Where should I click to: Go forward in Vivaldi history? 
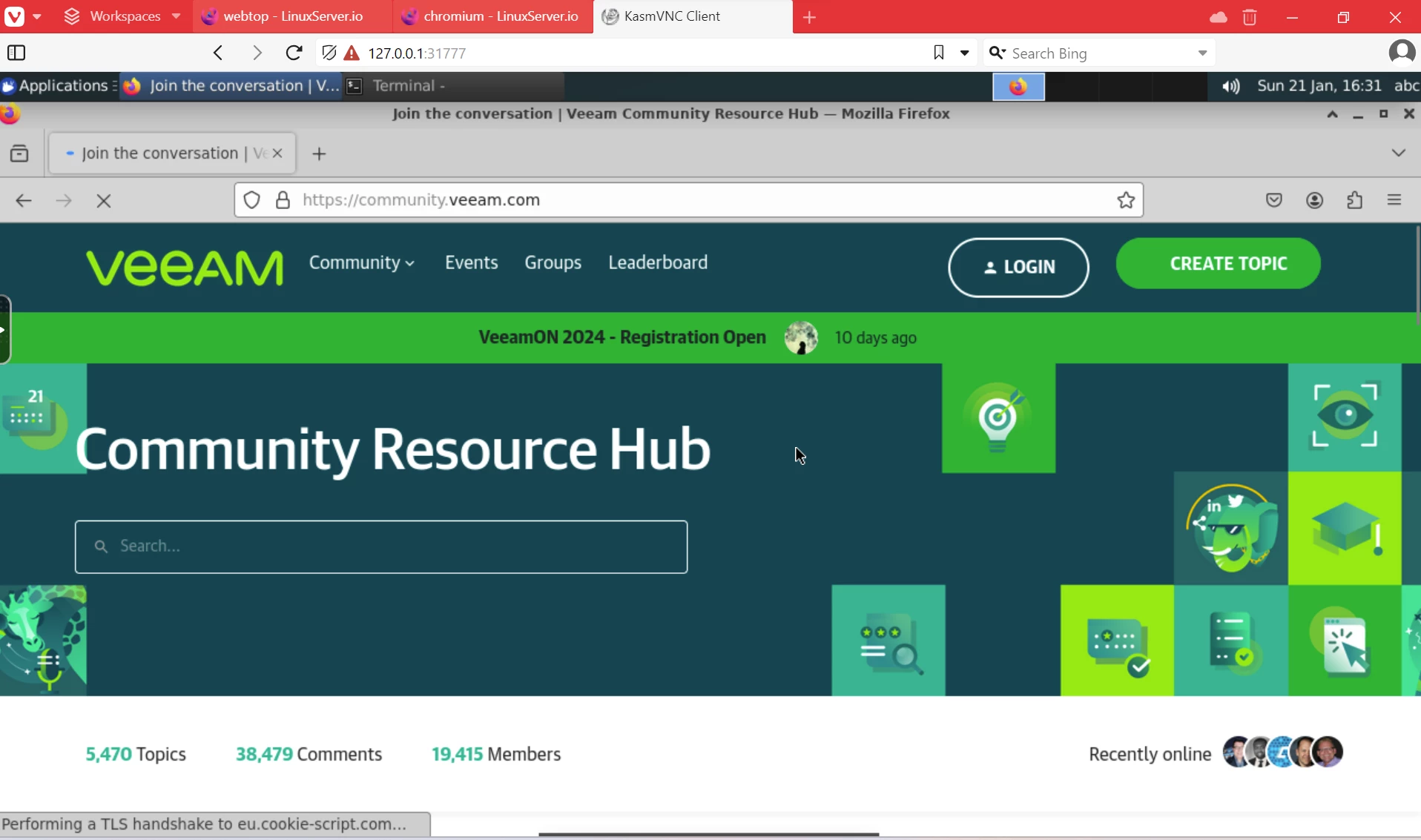[x=257, y=53]
